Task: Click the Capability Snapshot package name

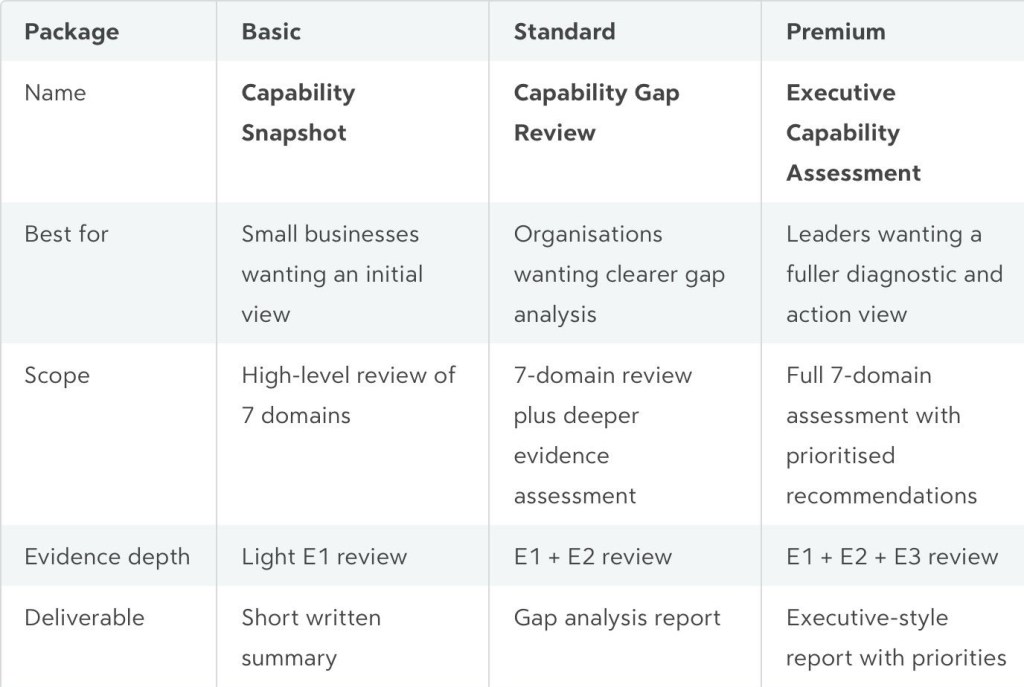Action: tap(298, 112)
